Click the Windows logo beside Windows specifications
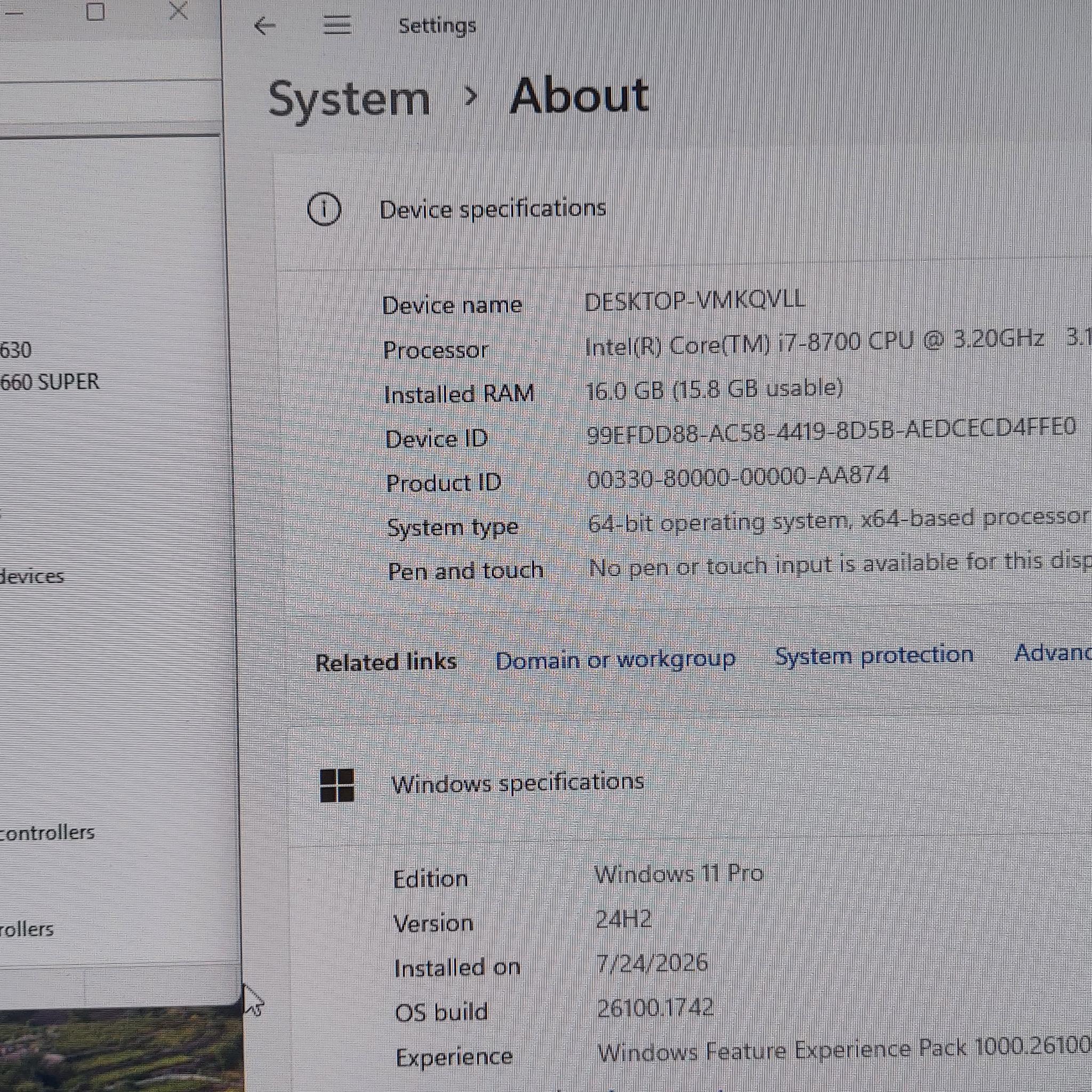The height and width of the screenshot is (1092, 1092). click(337, 785)
